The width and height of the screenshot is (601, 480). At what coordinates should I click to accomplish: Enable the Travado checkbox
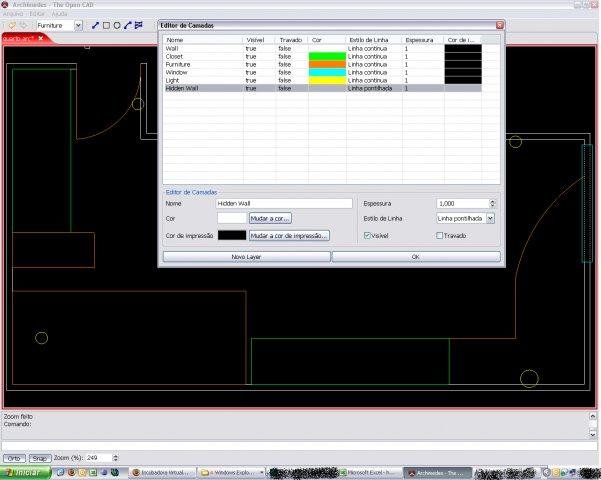click(x=439, y=235)
